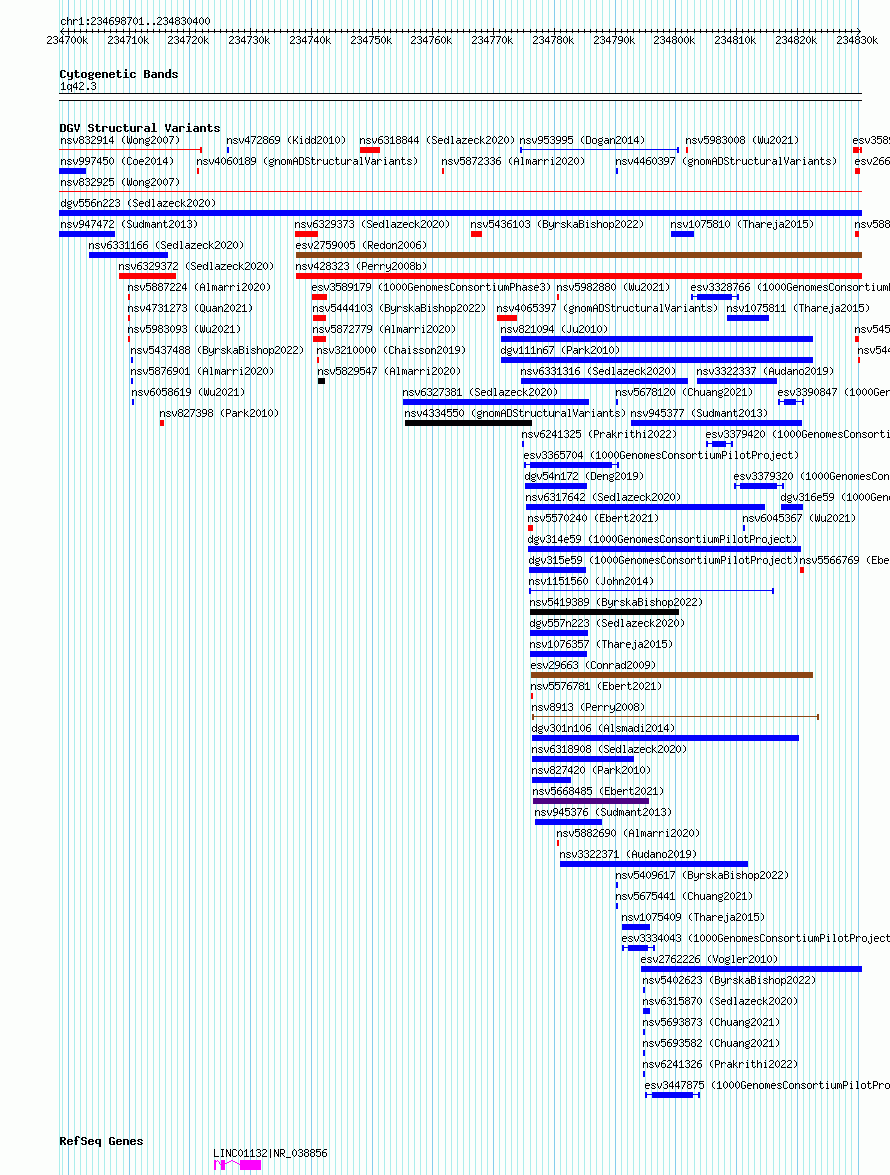
Task: Click nsv5982880 (Wu2021) label
Action: coord(613,287)
